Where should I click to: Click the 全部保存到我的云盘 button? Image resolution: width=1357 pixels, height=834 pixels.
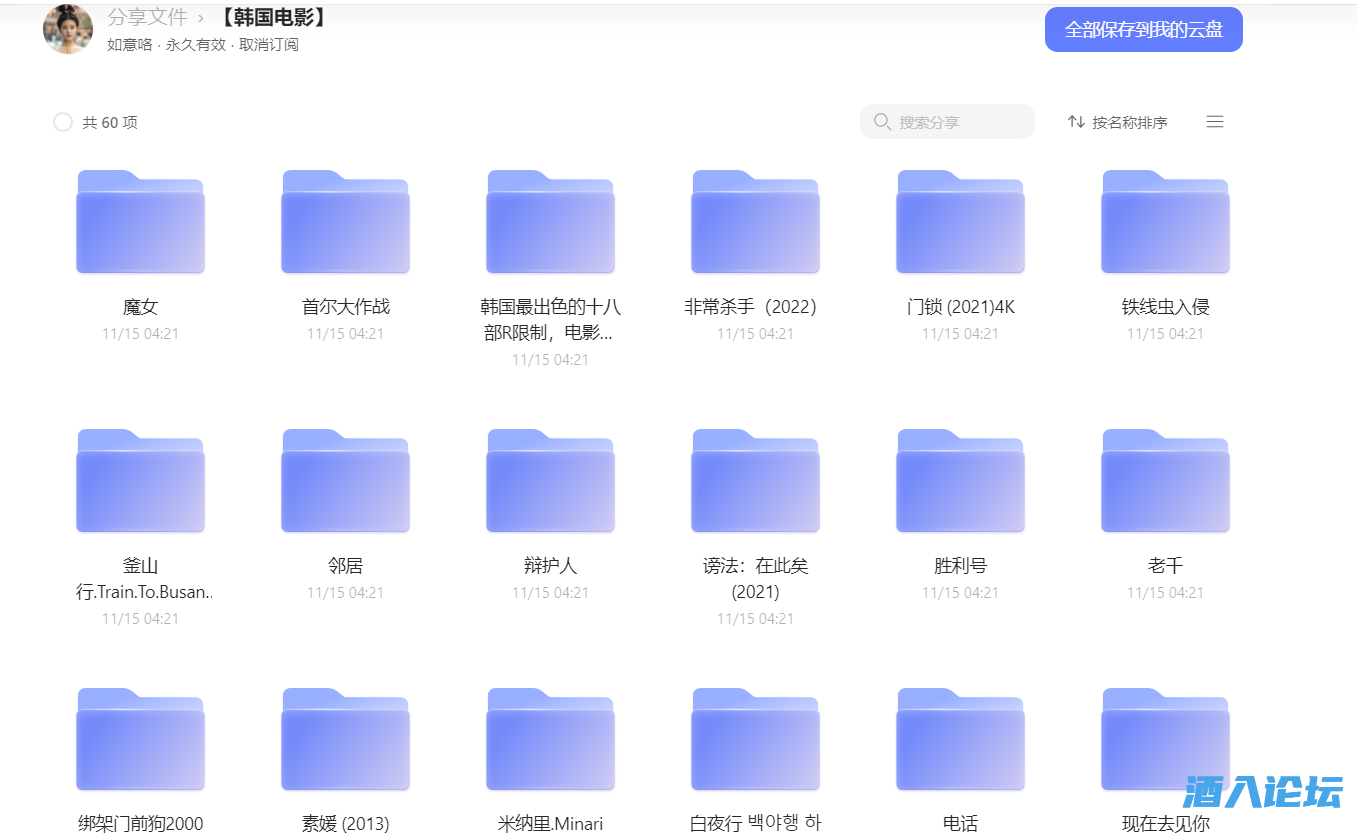1143,29
